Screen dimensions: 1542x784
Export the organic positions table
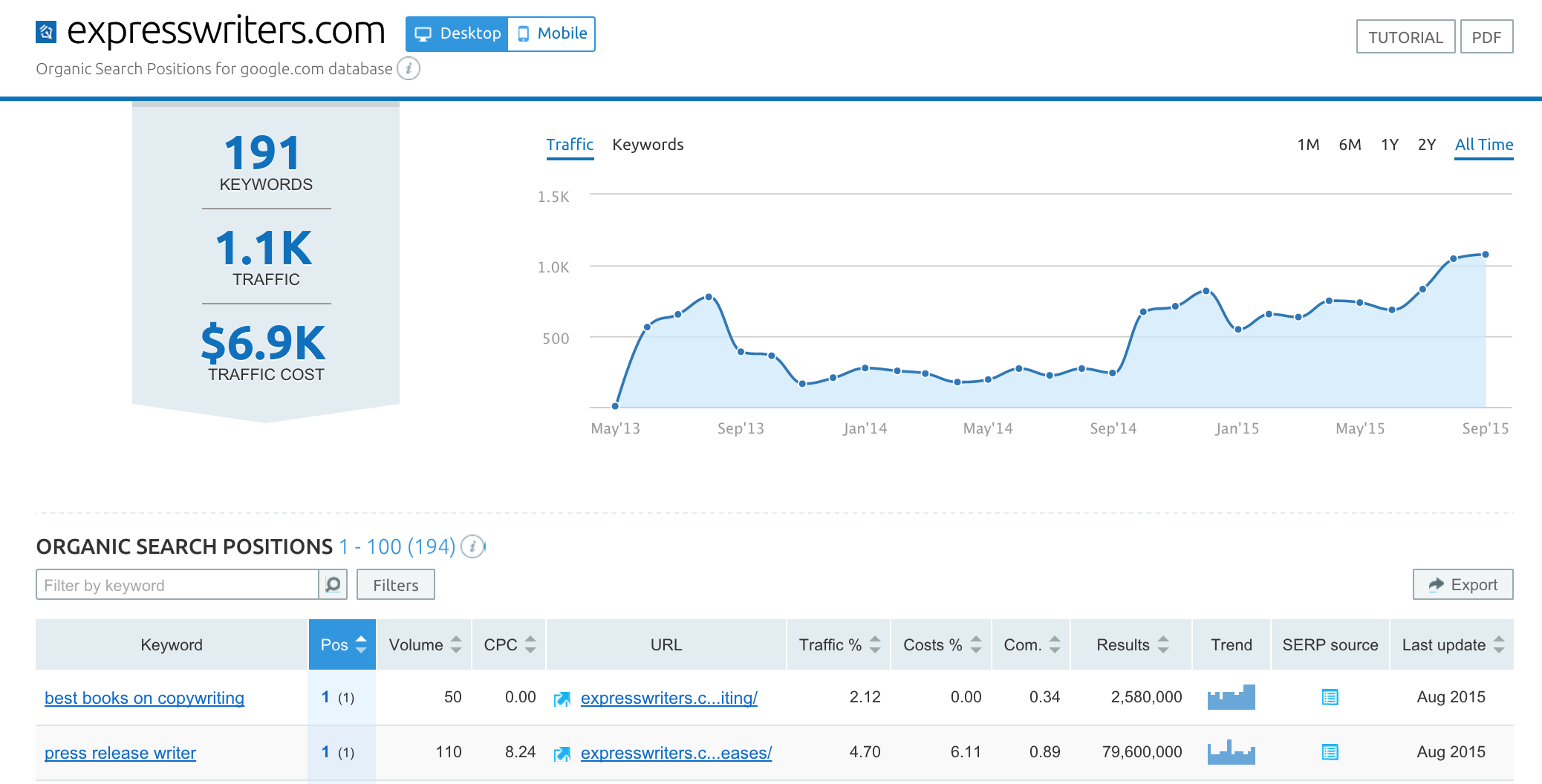coord(1463,584)
